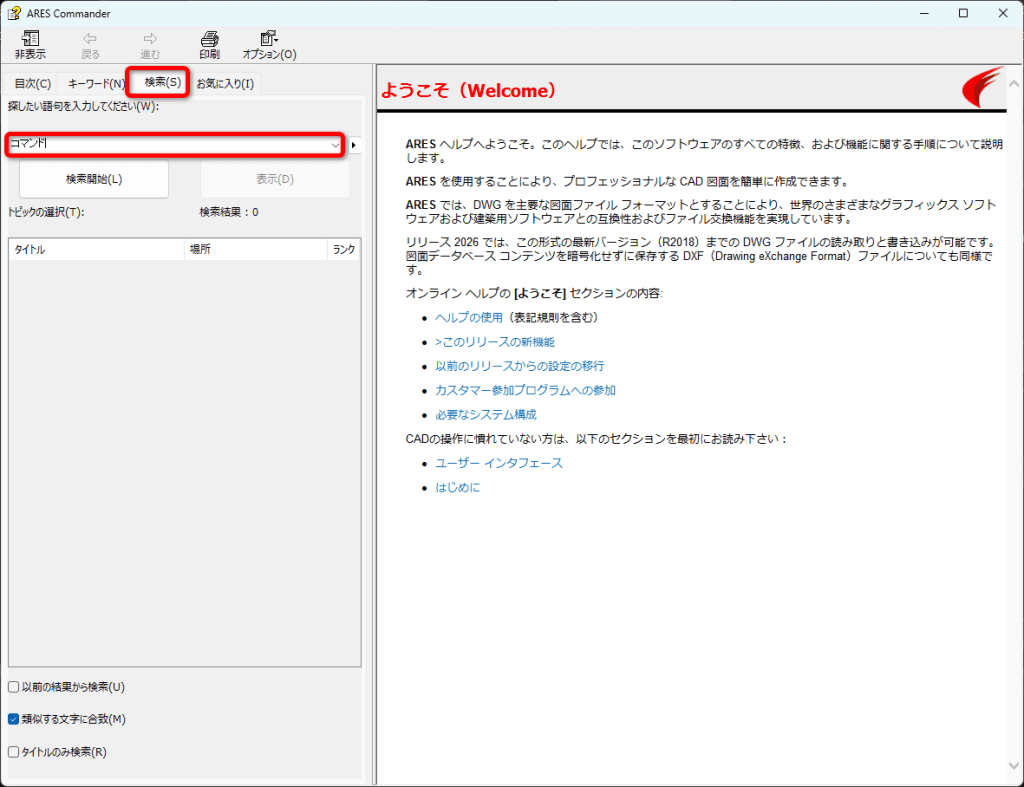Enable 以前の結果から検索(U) checkbox
Viewport: 1024px width, 787px height.
pos(13,687)
